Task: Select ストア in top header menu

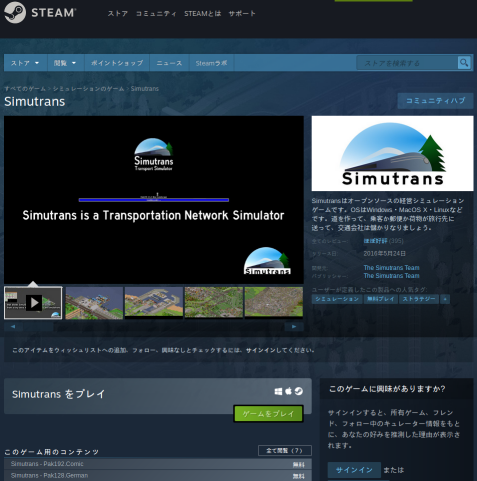Action: coord(117,14)
